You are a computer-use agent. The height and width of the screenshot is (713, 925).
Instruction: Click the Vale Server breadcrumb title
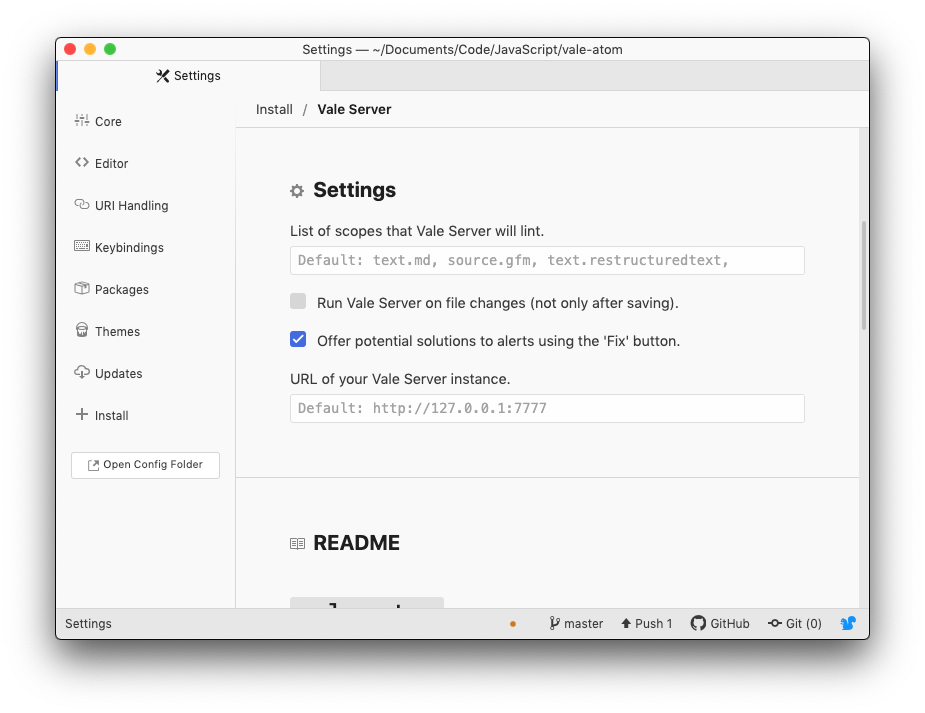click(x=354, y=109)
